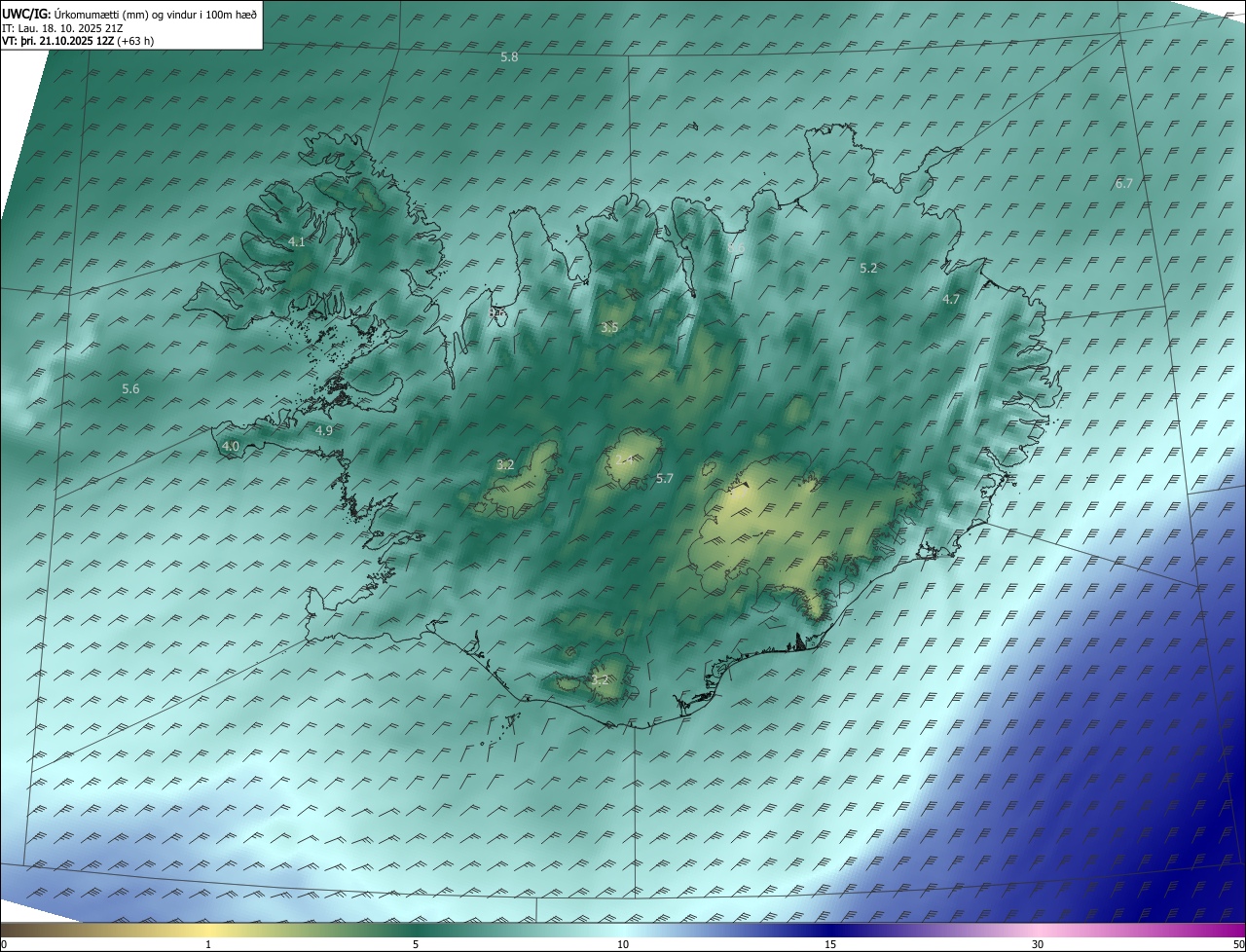This screenshot has height=952, width=1246.
Task: Click the 4.0 value label on the map
Action: [231, 447]
